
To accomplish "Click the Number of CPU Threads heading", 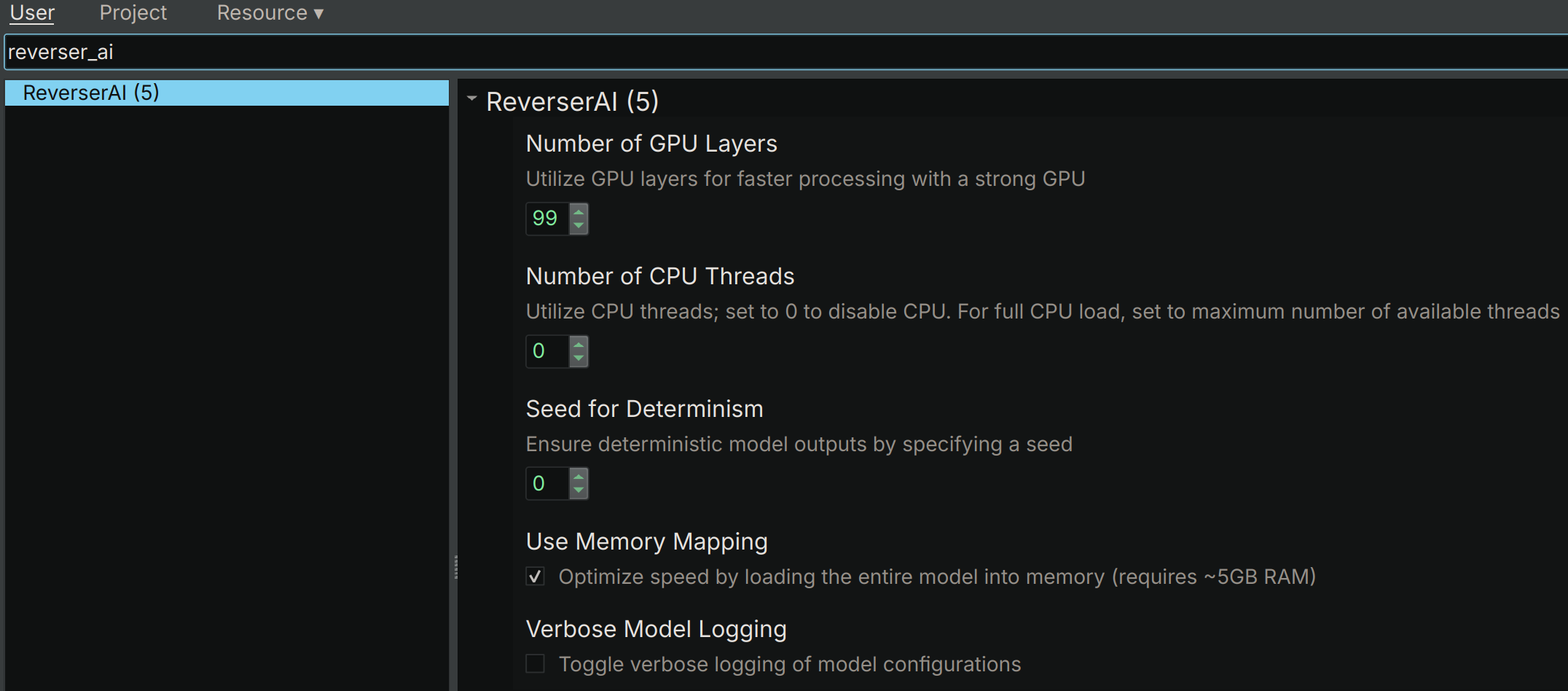I will 660,276.
